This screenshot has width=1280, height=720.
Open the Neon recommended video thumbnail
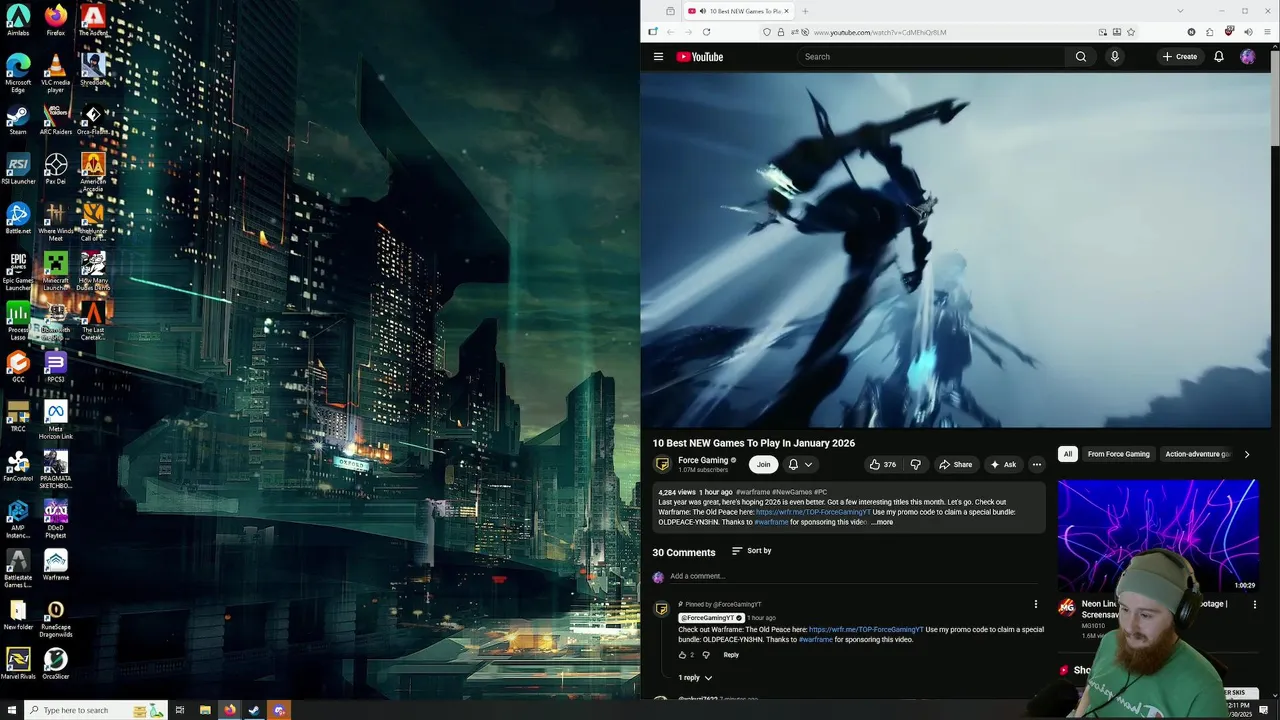(1158, 536)
